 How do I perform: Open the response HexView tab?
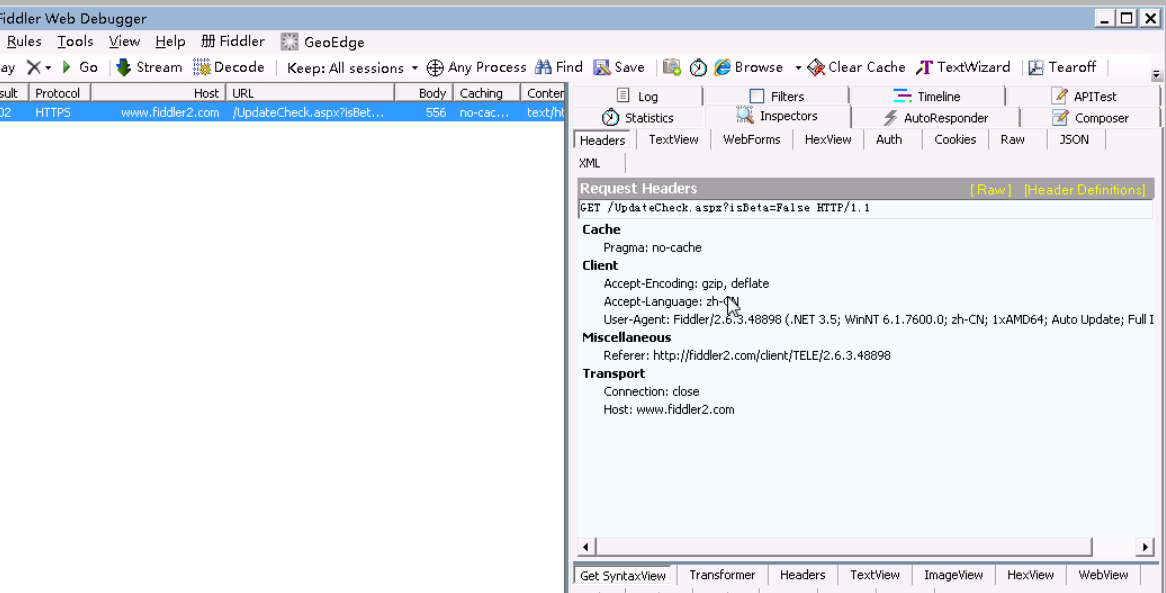click(1030, 574)
